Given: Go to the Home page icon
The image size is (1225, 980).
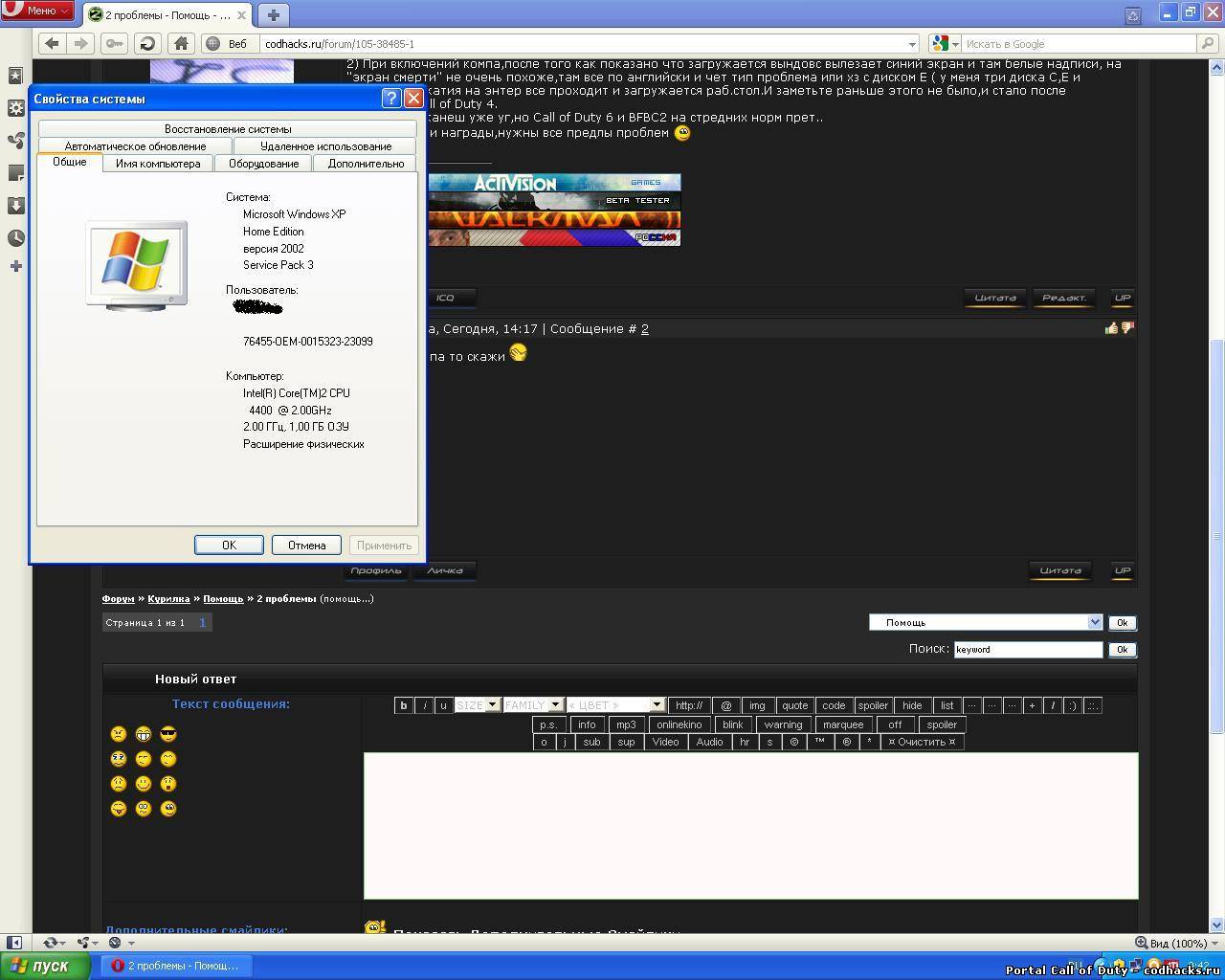Looking at the screenshot, I should pos(180,43).
